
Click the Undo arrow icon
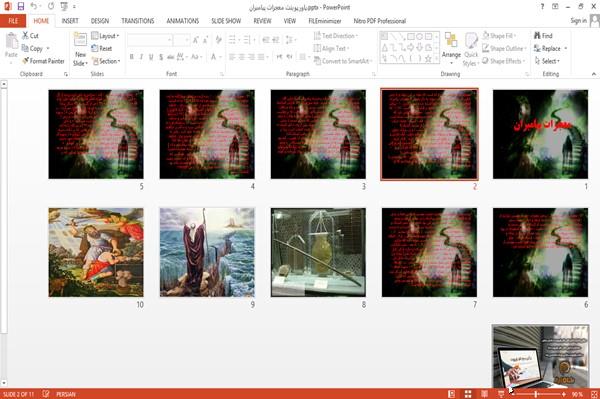[34, 7]
